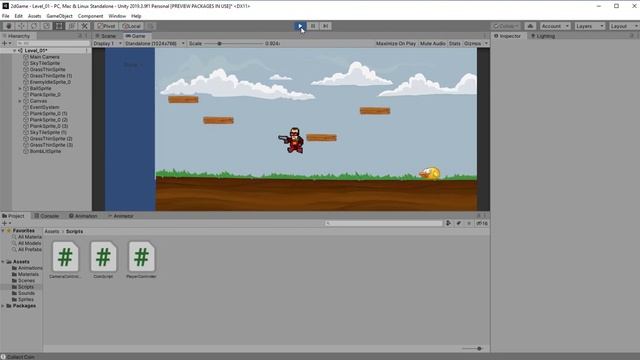Open the Assets menu

pos(34,16)
